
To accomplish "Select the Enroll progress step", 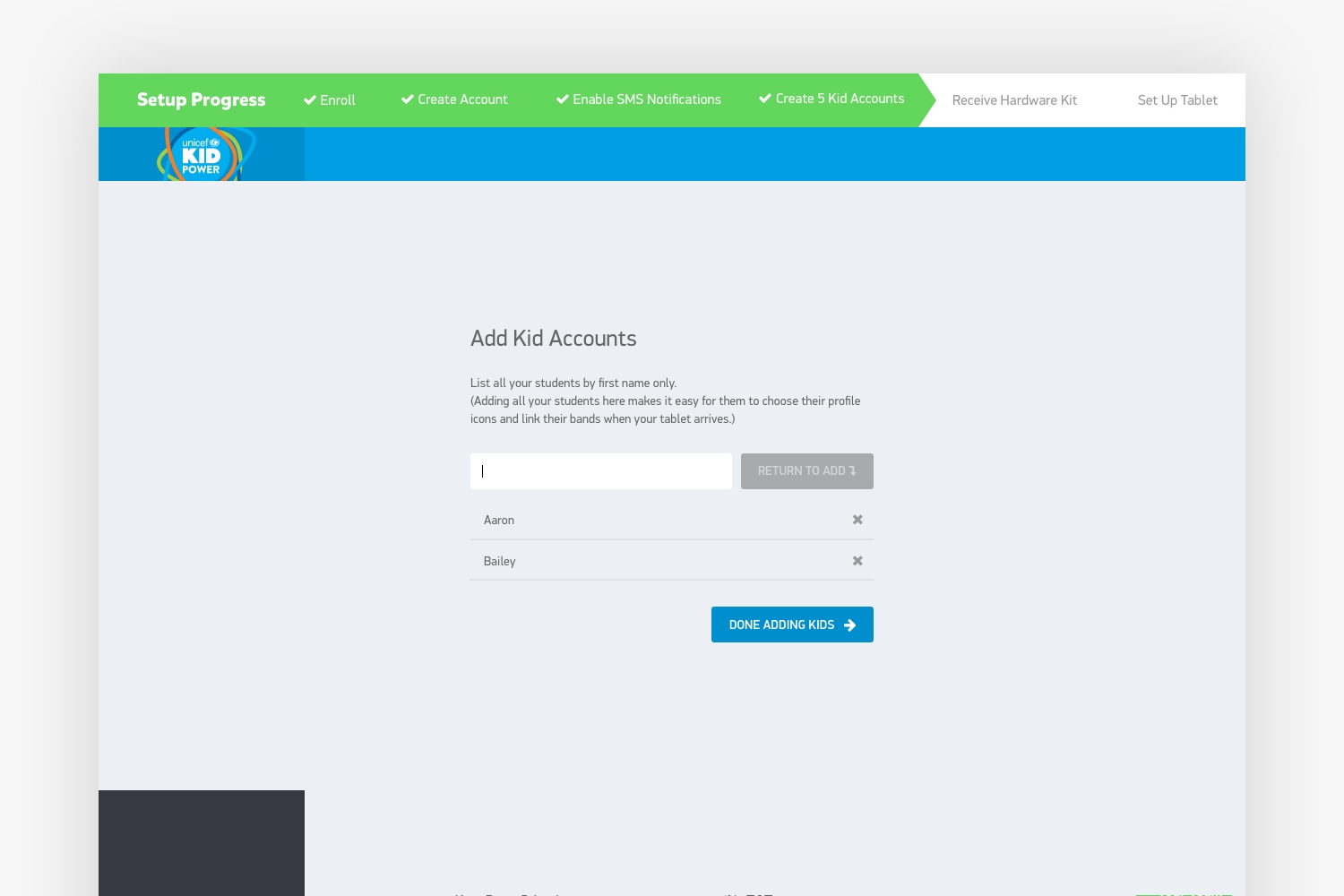I will point(330,100).
